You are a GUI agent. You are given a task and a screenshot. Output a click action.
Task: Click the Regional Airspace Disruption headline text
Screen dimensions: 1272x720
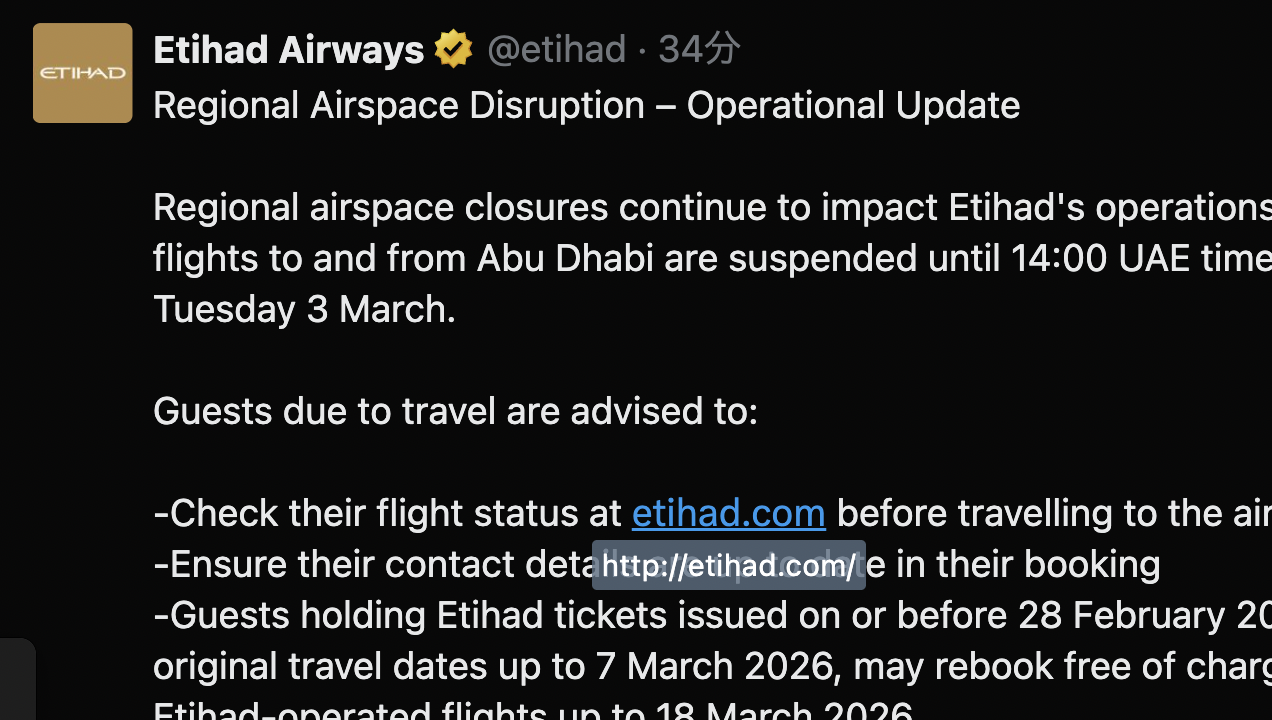pyautogui.click(x=586, y=105)
